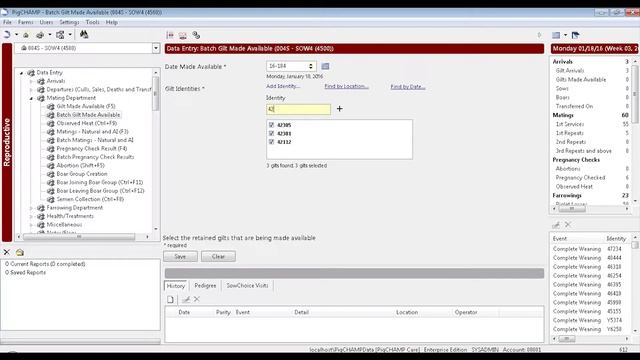Click the Reproductive sidebar tab
Screen dimensions: 640x360
pyautogui.click(x=7, y=142)
